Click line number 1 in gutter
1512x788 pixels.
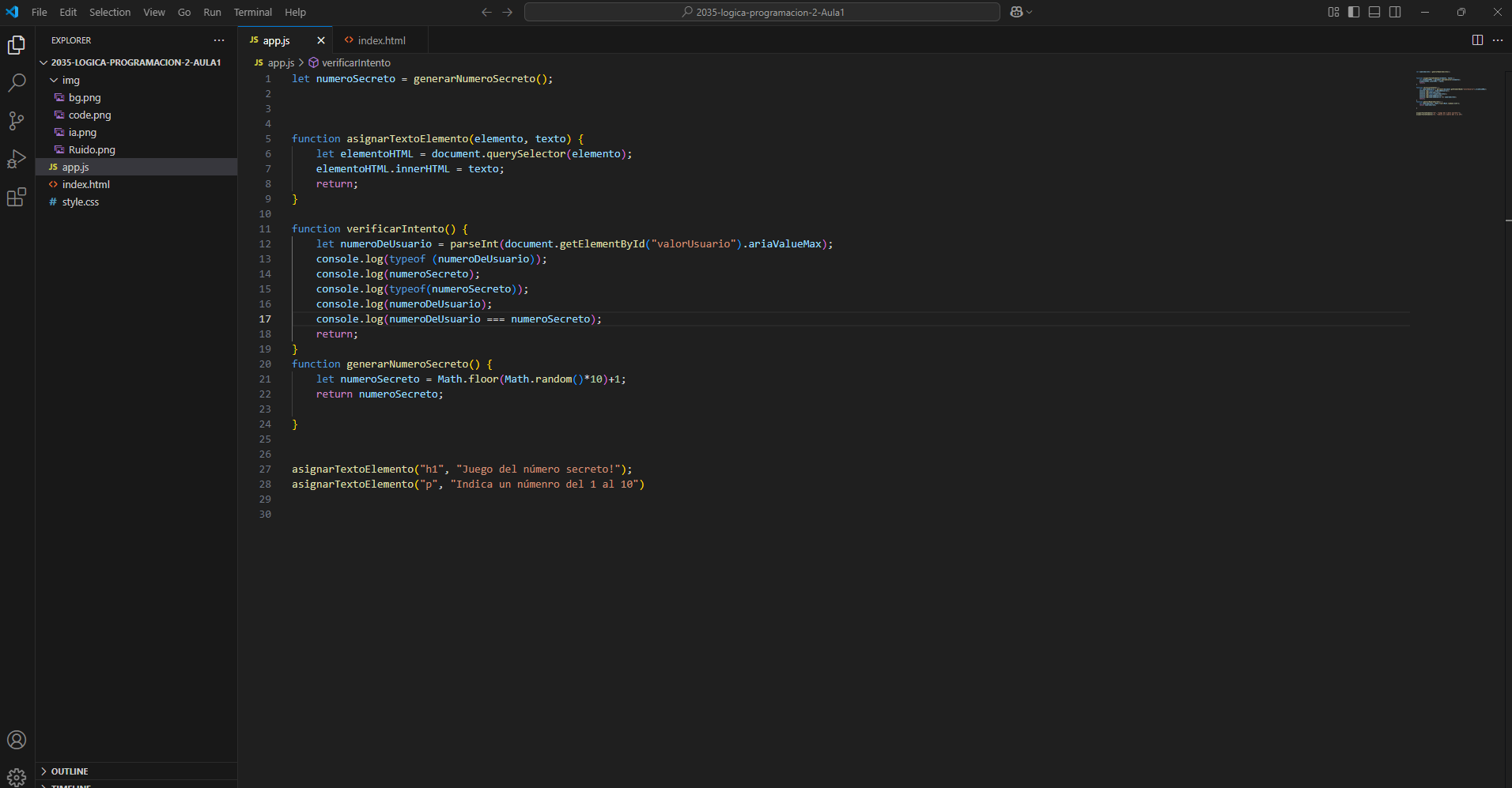click(x=268, y=79)
